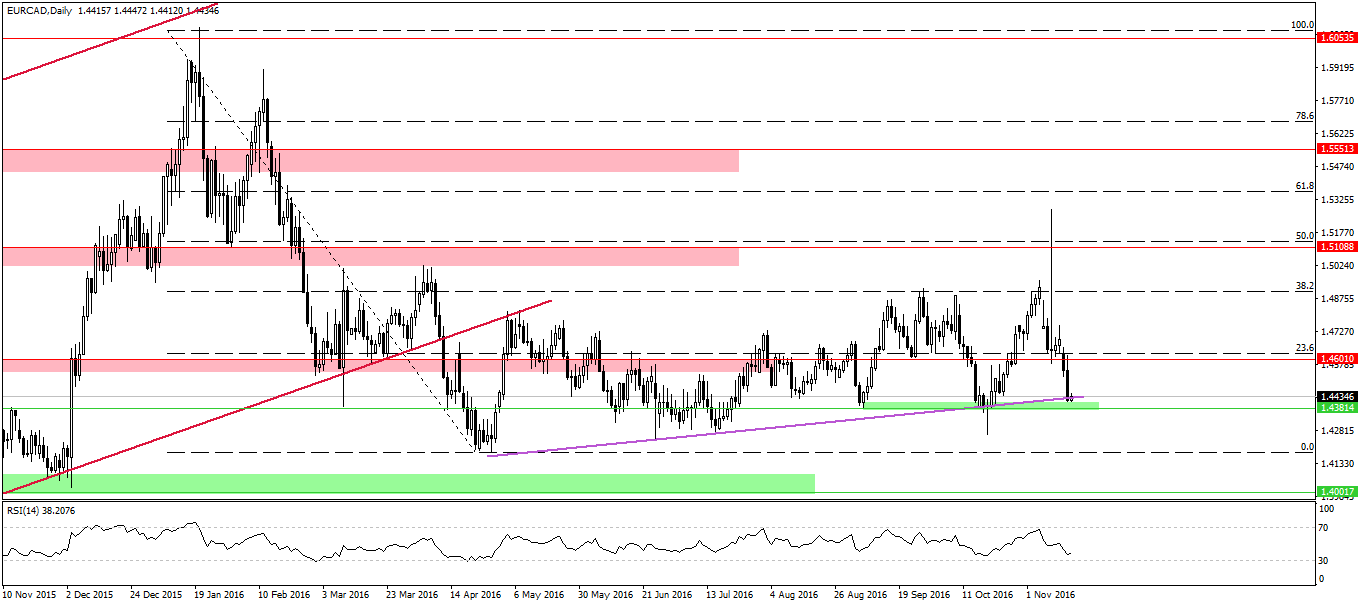The height and width of the screenshot is (606, 1358).
Task: Click the red 1.51088 price level tag
Action: click(x=1336, y=246)
